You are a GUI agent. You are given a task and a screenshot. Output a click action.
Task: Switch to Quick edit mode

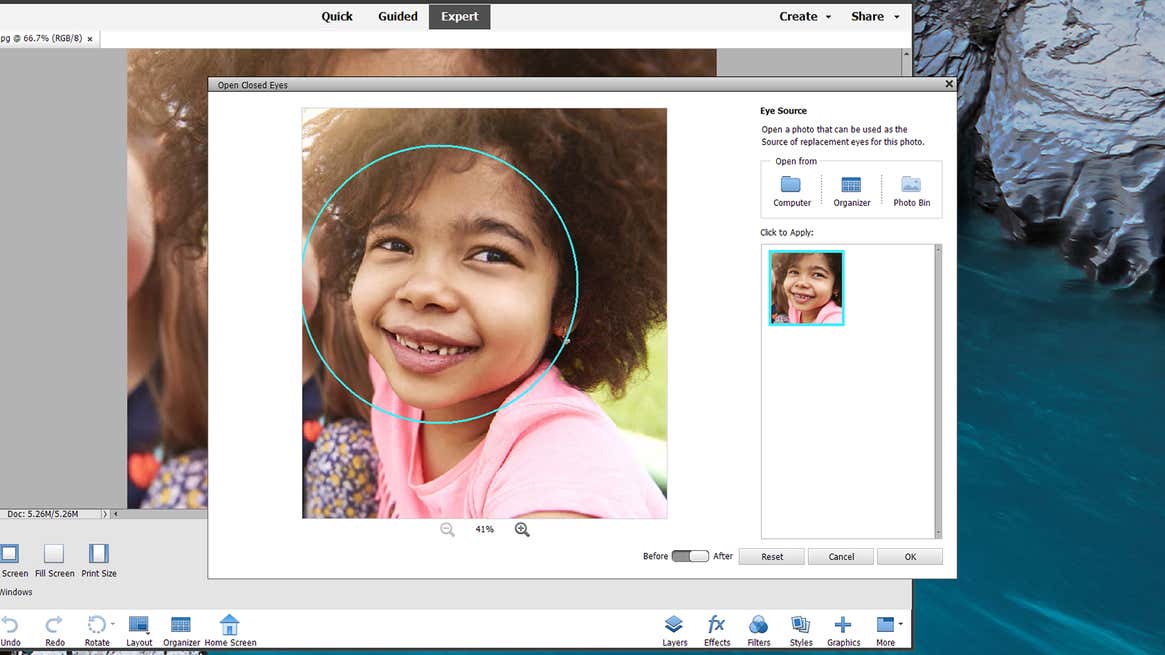[337, 16]
